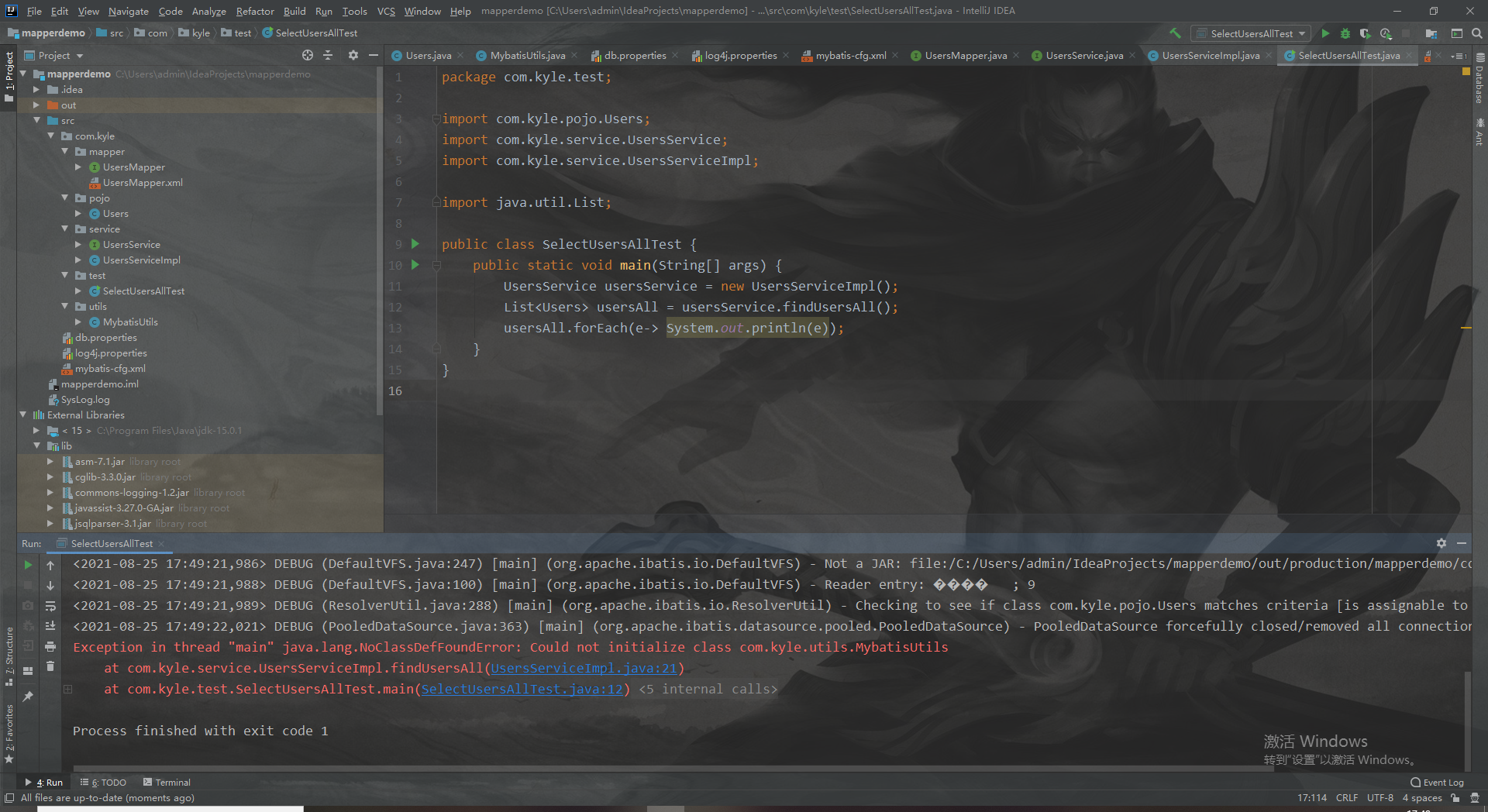
Task: Hide the Run tool window
Action: (1462, 543)
